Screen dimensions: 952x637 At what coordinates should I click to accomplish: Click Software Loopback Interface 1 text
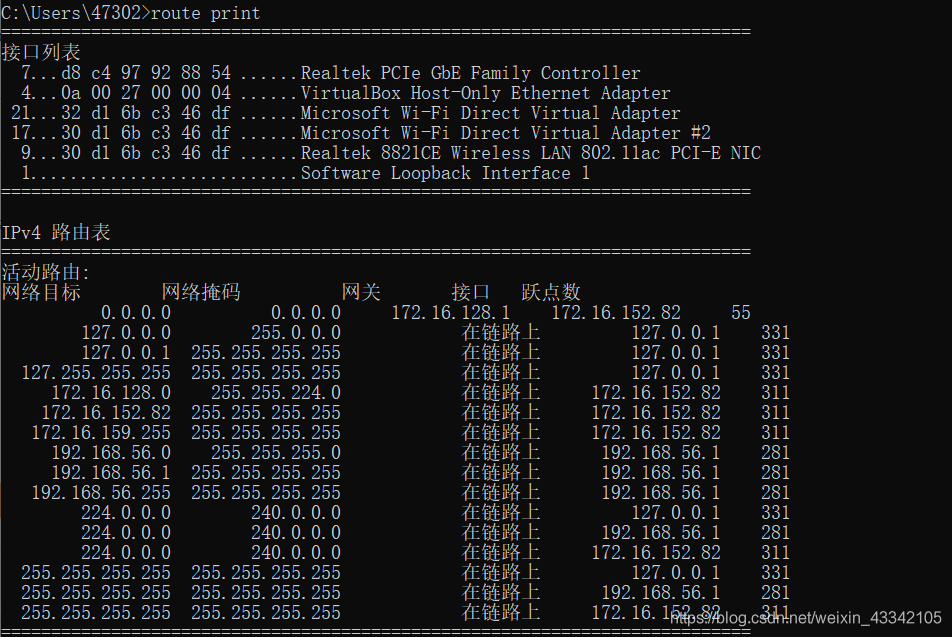coord(445,173)
